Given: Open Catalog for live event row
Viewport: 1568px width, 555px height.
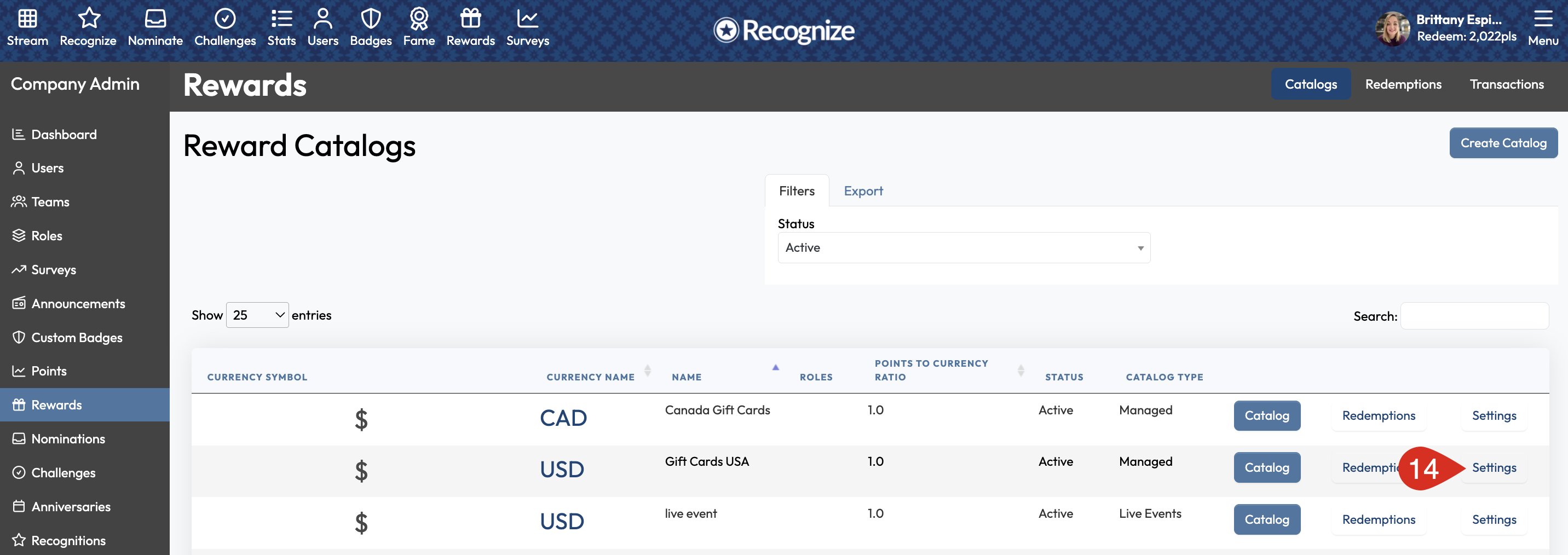Looking at the screenshot, I should (1267, 520).
